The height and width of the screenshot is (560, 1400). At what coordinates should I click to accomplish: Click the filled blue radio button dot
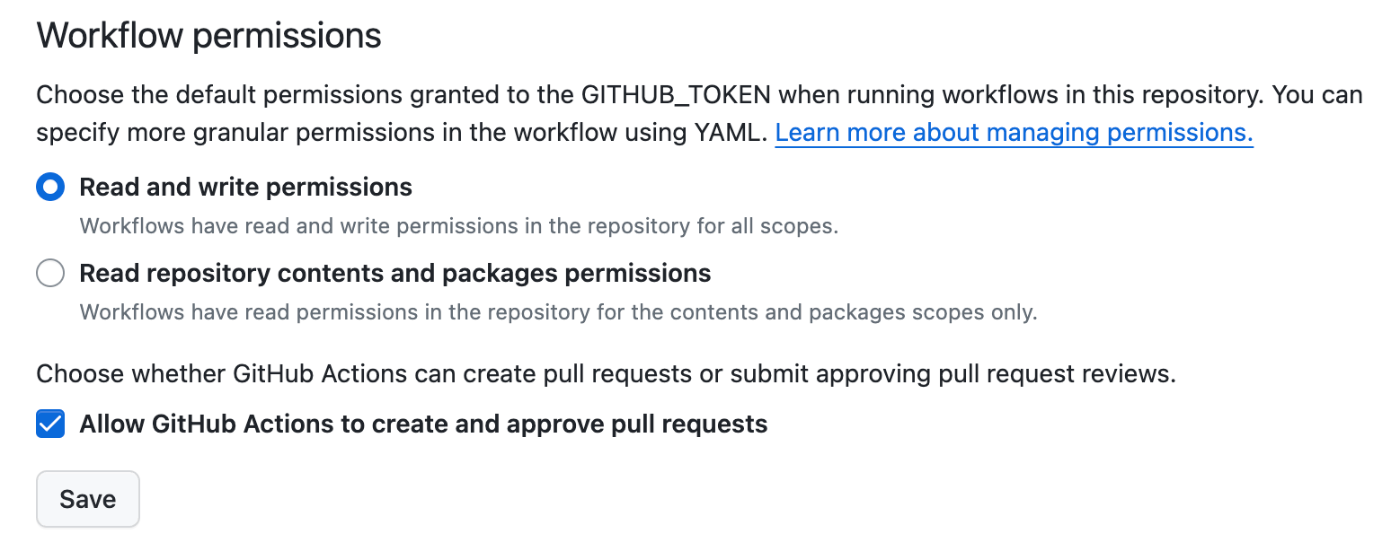[50, 187]
